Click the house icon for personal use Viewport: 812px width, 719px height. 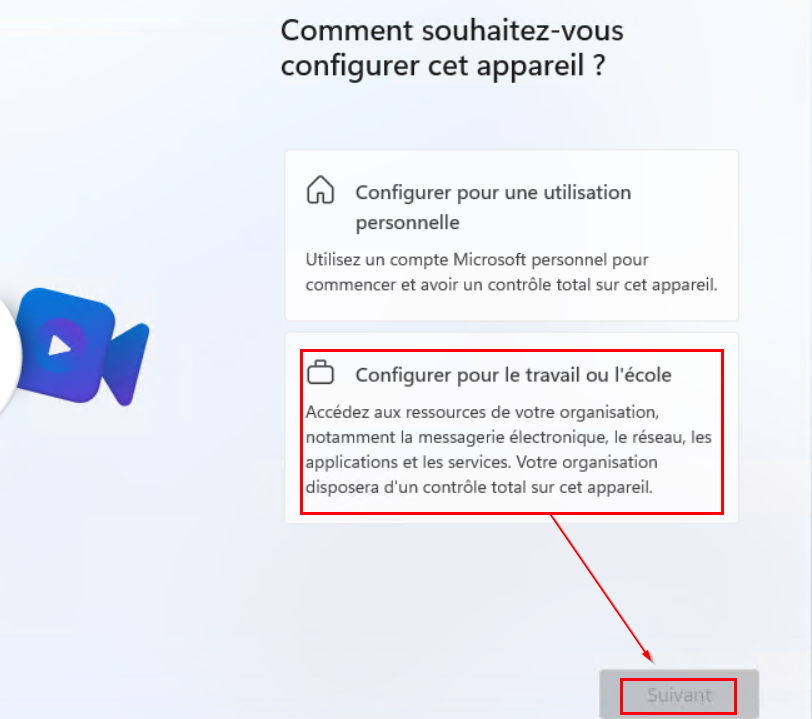click(321, 190)
